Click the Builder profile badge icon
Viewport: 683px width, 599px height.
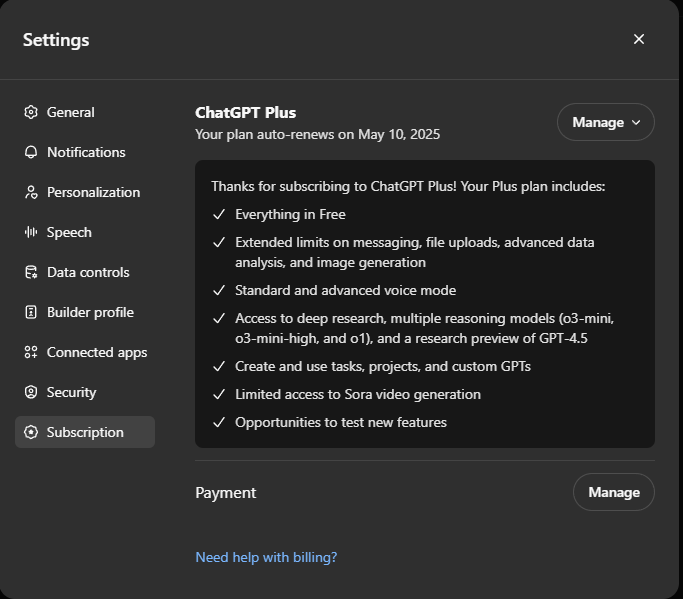tap(31, 312)
